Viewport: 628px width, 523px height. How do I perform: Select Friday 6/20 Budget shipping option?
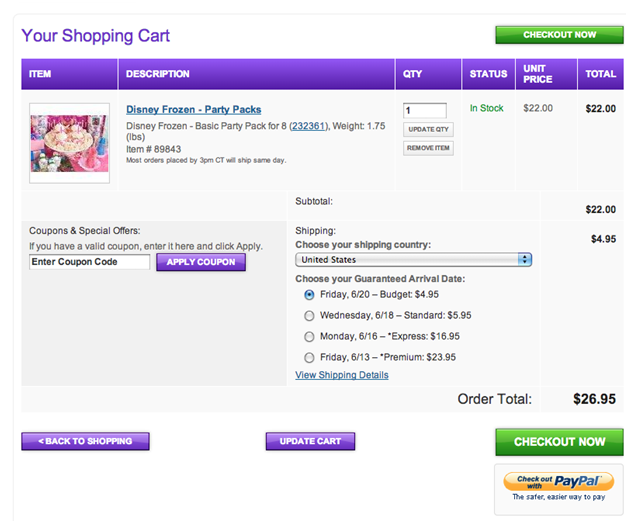point(309,295)
